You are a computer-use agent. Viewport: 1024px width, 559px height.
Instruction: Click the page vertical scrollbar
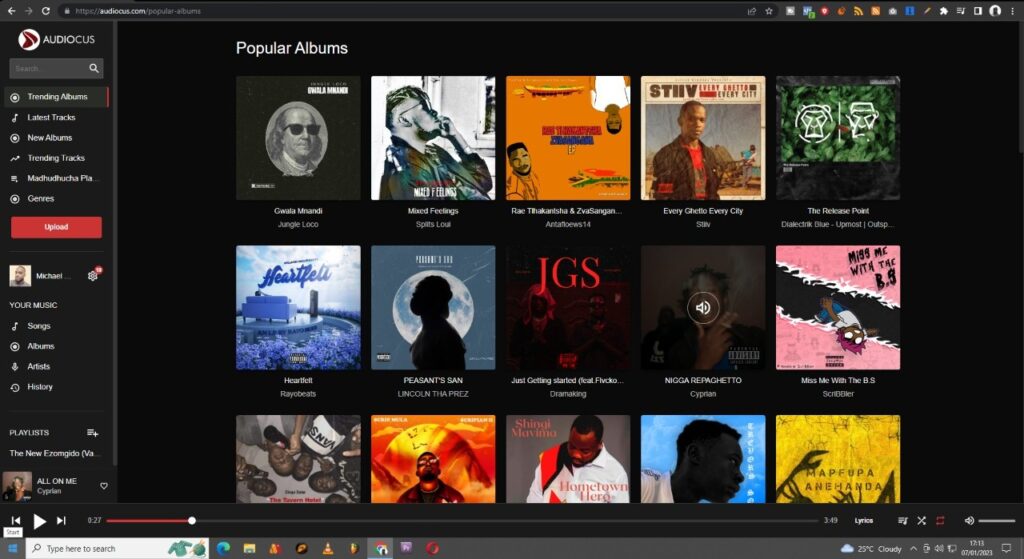tap(1019, 88)
